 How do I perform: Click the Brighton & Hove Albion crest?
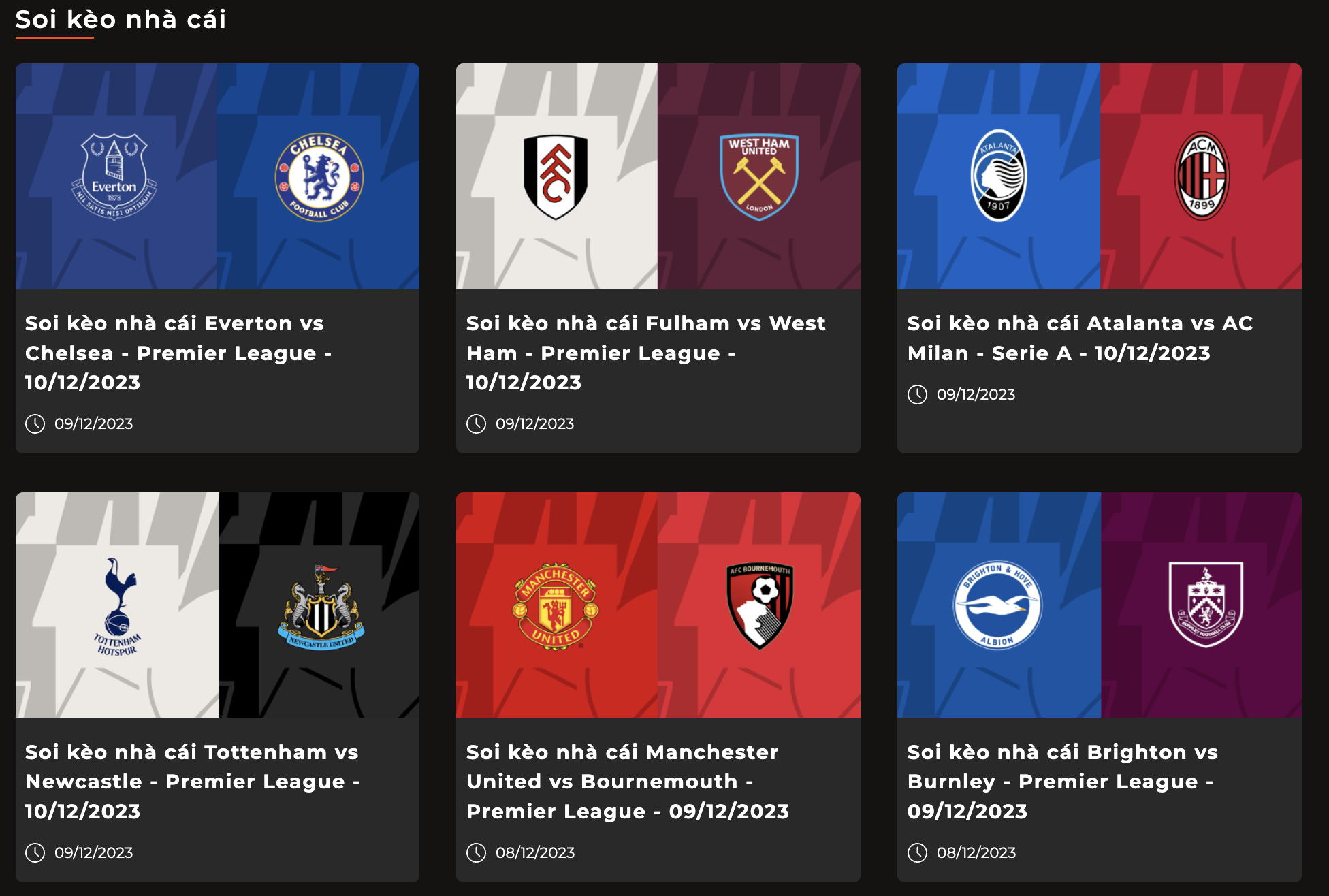997,605
